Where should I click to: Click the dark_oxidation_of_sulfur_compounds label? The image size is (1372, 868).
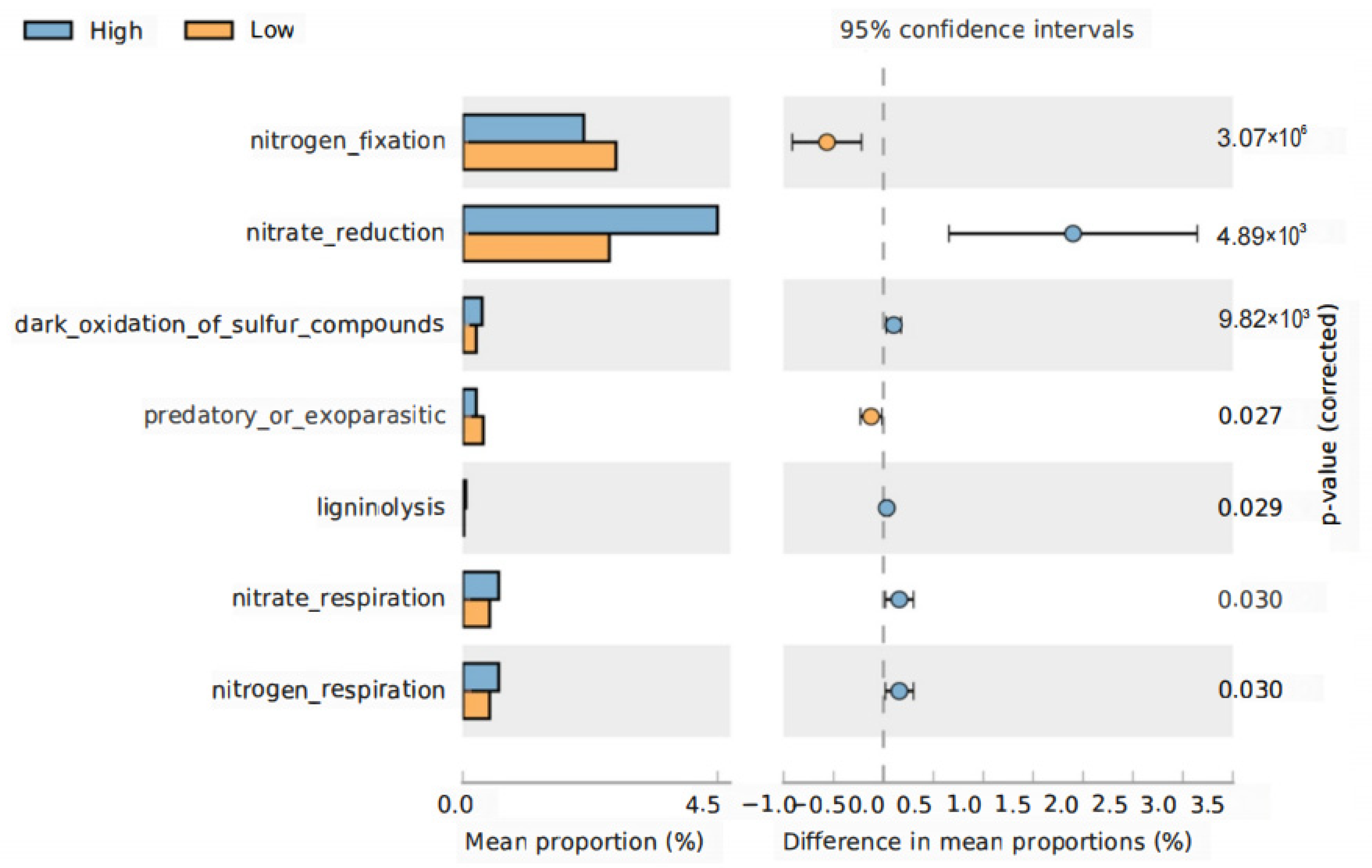[229, 324]
